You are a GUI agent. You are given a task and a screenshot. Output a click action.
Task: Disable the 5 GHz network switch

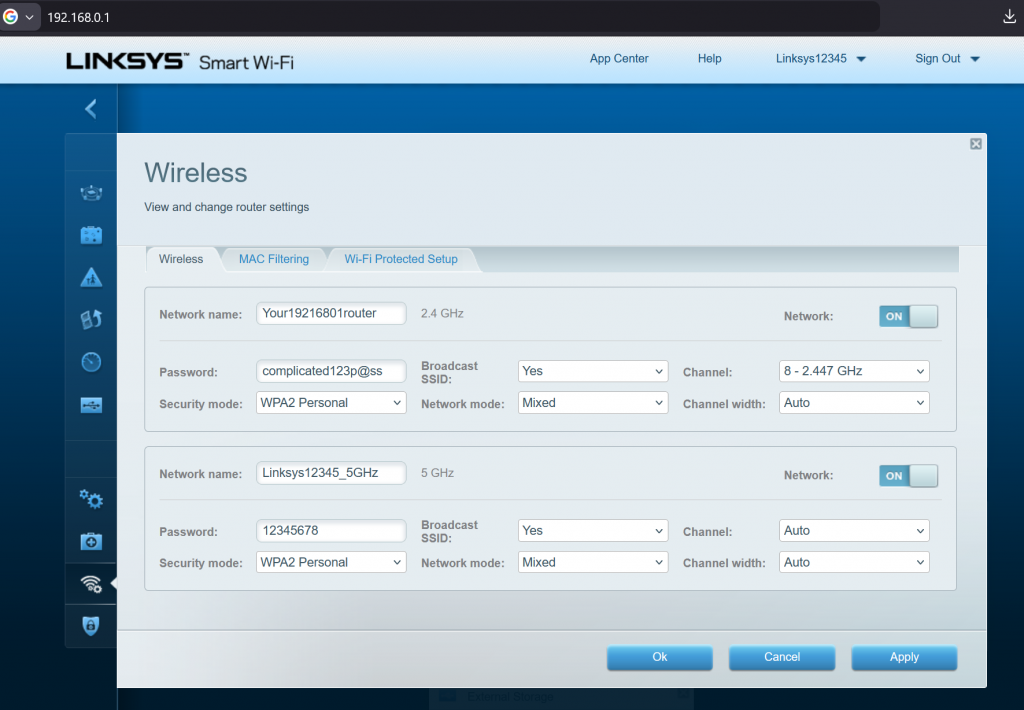(x=908, y=475)
